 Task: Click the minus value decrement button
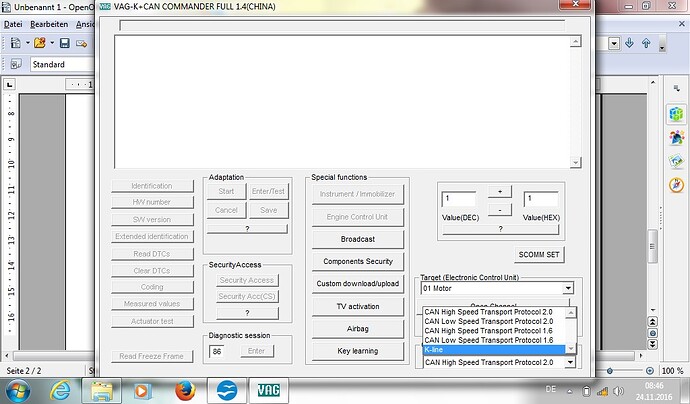point(500,210)
